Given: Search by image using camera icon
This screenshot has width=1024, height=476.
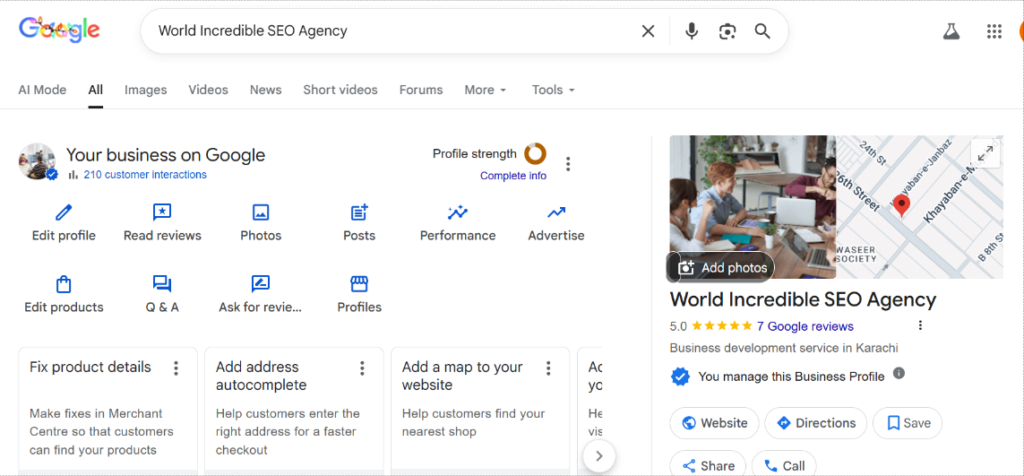Looking at the screenshot, I should tap(727, 31).
